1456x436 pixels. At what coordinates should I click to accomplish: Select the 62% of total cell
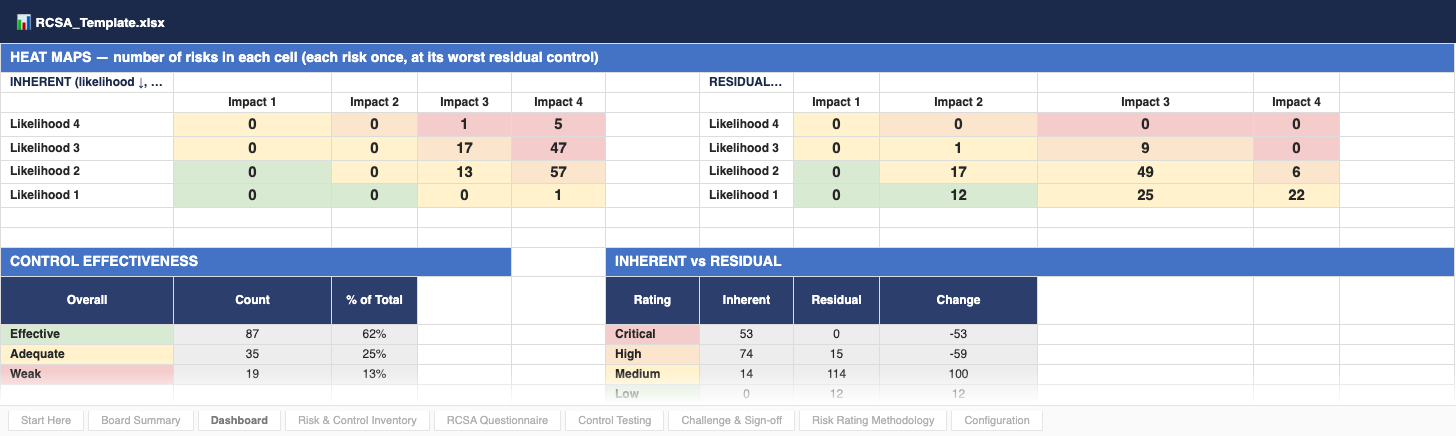point(374,334)
